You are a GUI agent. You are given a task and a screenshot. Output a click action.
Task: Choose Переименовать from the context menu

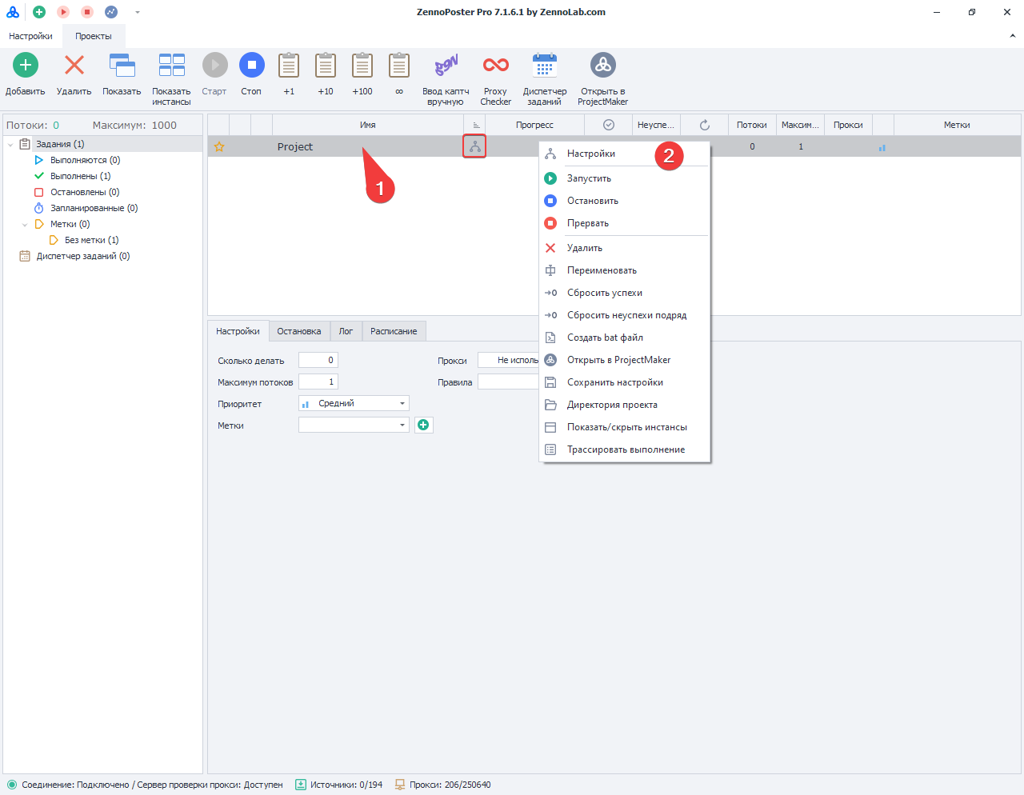click(601, 270)
